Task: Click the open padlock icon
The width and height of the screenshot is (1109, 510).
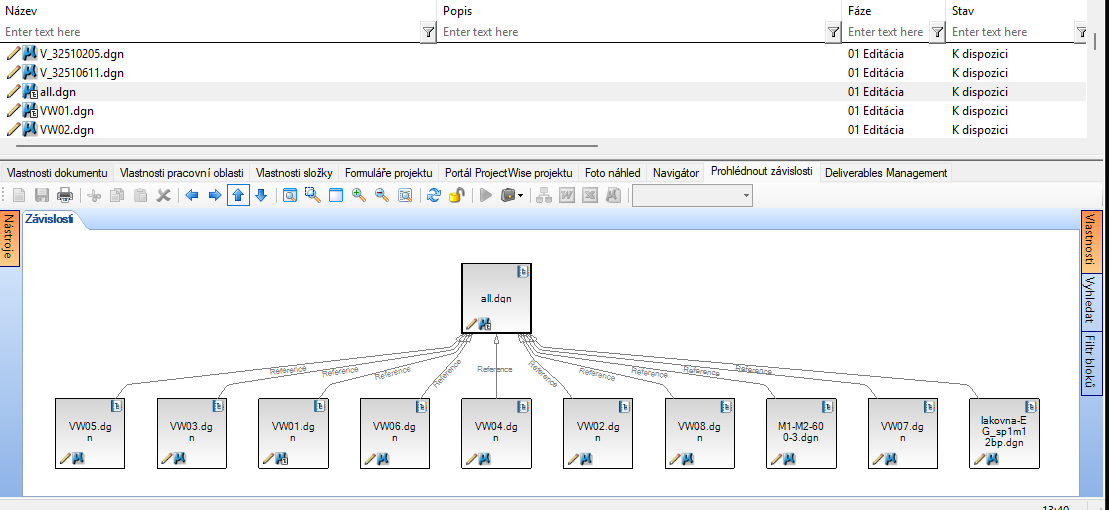Action: 455,195
